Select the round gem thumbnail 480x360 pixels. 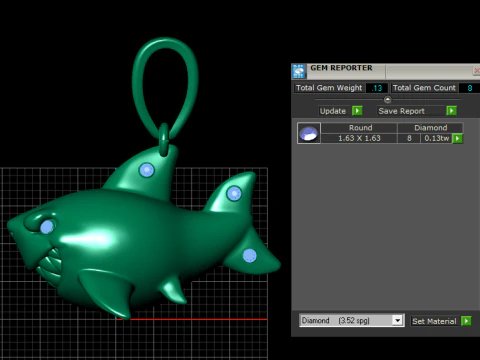309,133
